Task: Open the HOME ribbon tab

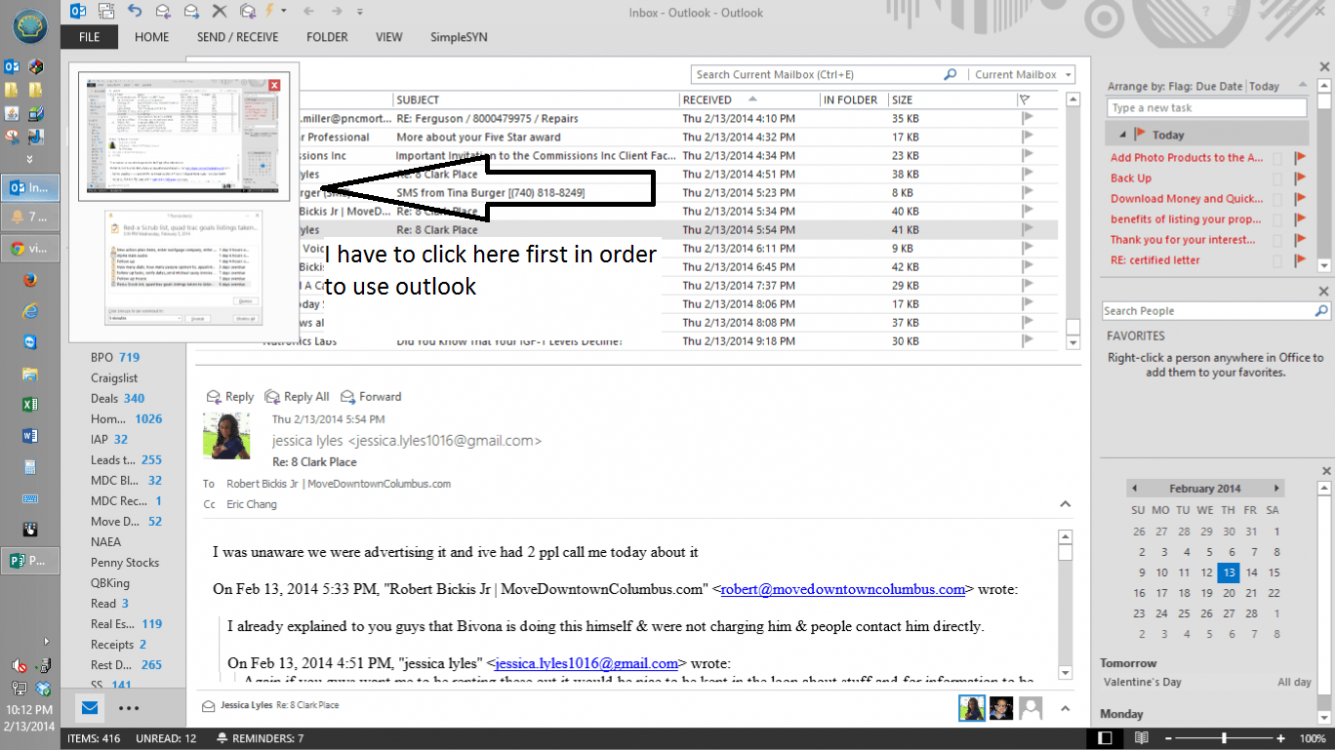Action: tap(152, 37)
